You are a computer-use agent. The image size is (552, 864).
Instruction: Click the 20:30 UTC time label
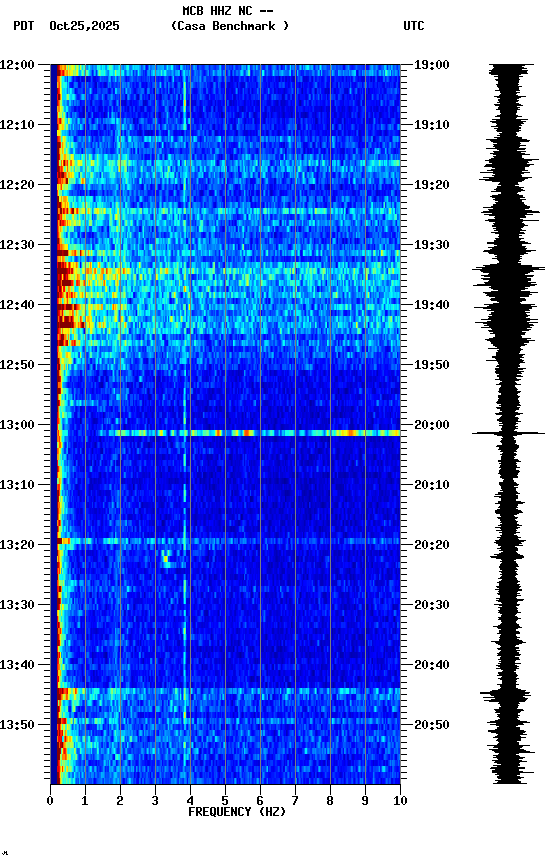pos(431,605)
